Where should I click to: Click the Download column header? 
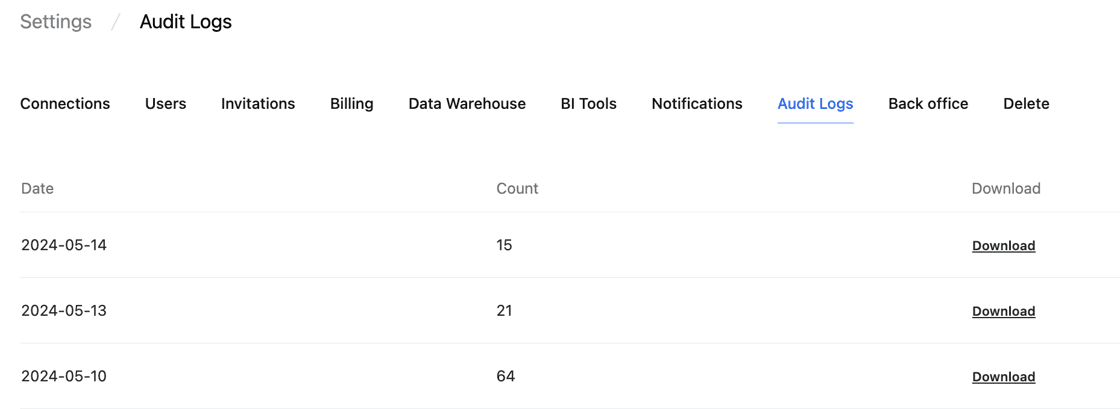[x=1006, y=189]
